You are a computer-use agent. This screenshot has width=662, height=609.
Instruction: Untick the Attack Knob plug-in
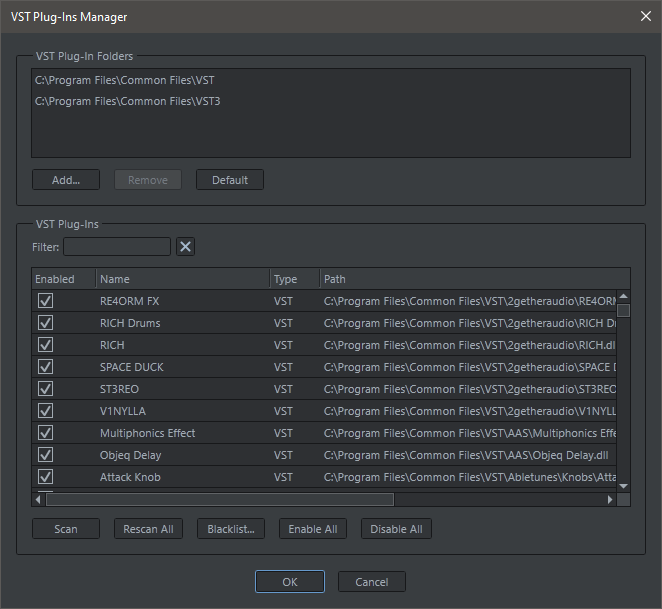(45, 477)
